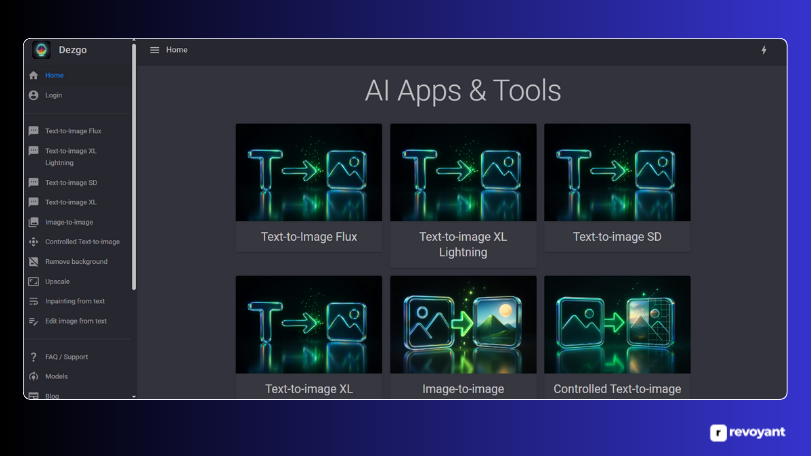Screen dimensions: 811x456
Task: Open Image-to-image from the sidebar
Action: pos(69,222)
